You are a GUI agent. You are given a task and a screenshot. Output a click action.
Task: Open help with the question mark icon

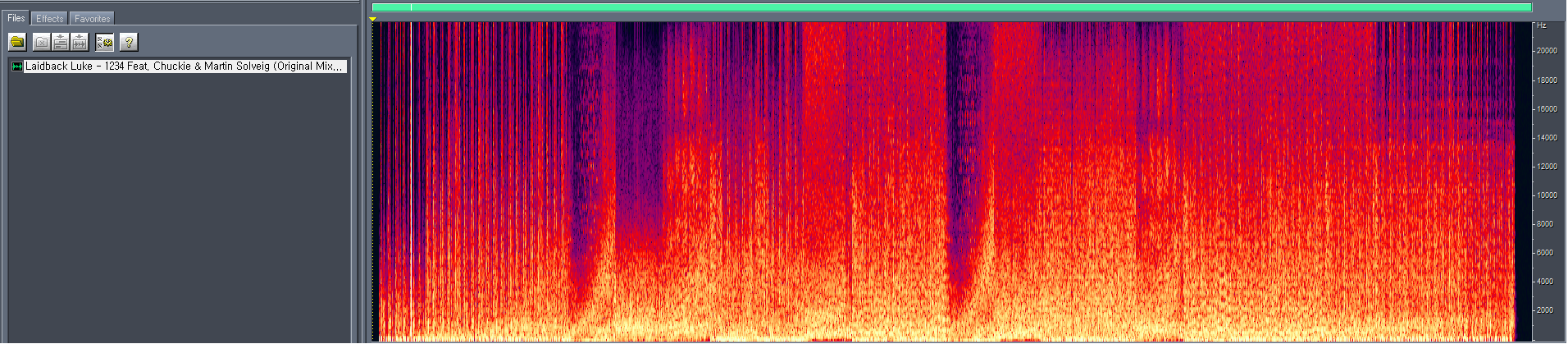point(129,42)
